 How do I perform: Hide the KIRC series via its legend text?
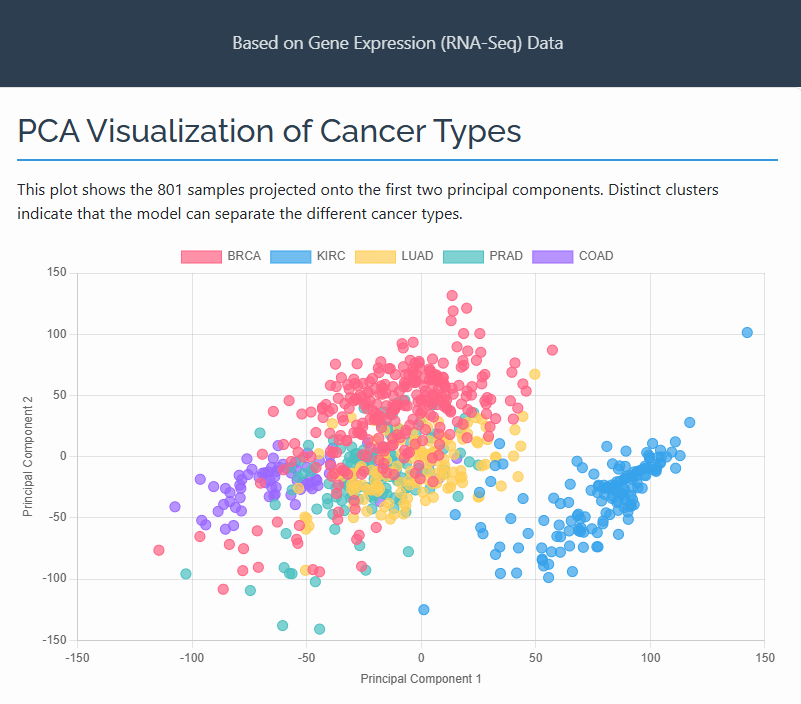330,256
